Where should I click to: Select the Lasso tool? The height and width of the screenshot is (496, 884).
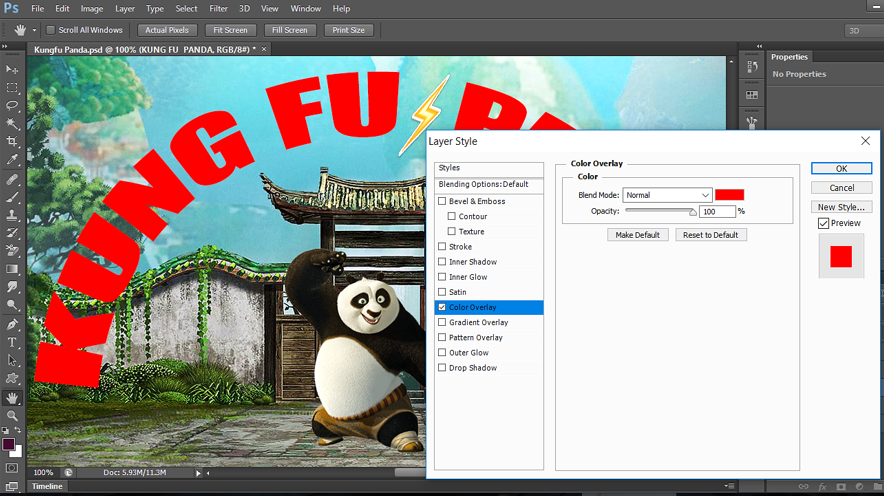[x=12, y=106]
